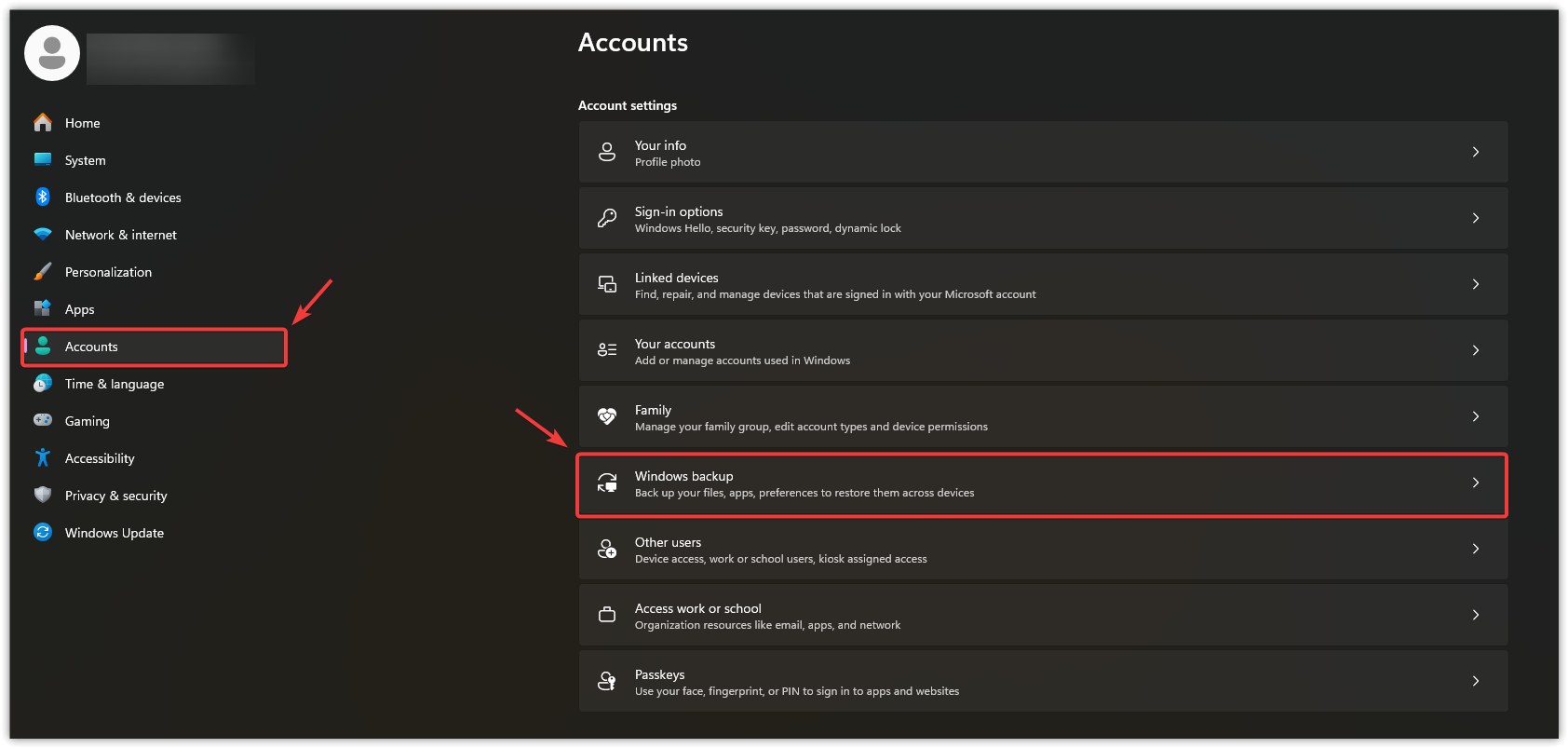Select Accounts in the sidebar menu
Screen dimensions: 1568x748
pos(91,347)
